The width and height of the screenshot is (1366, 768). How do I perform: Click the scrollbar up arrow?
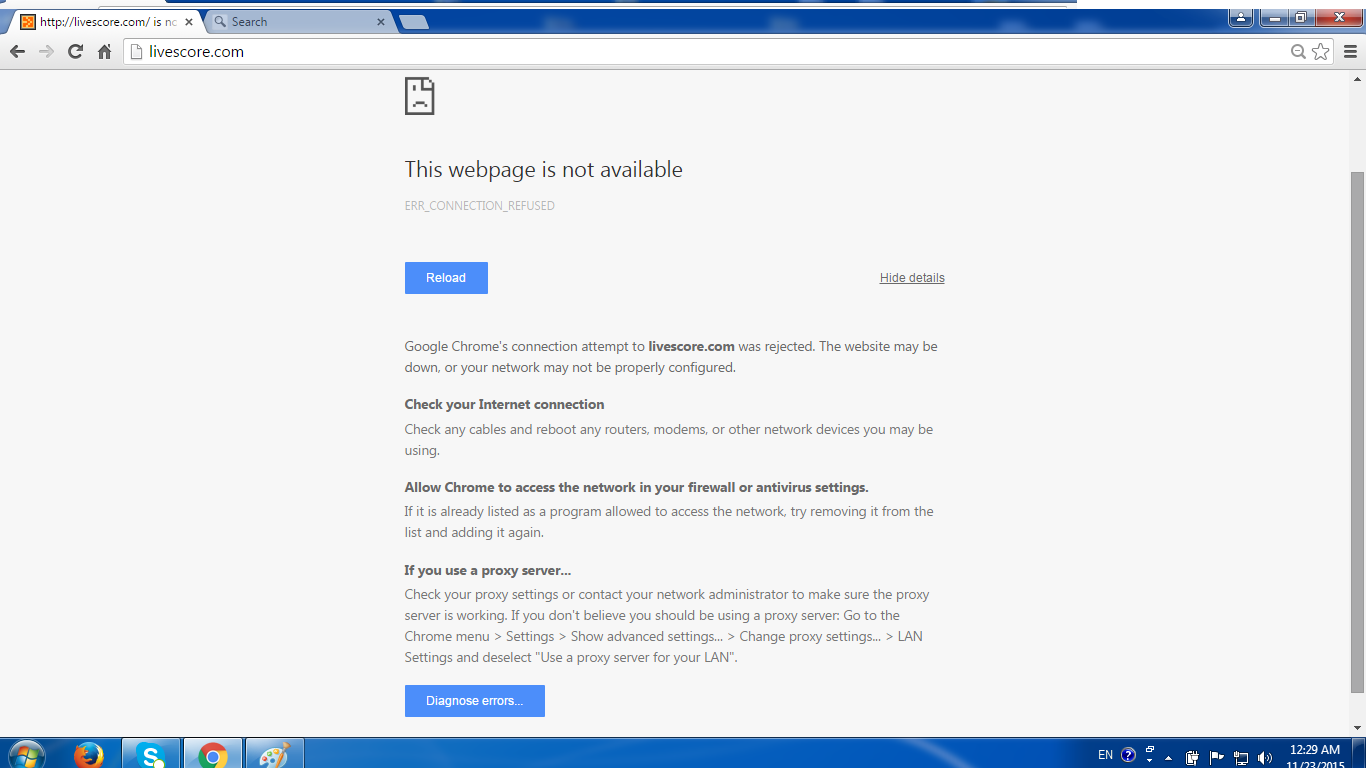pyautogui.click(x=1357, y=79)
